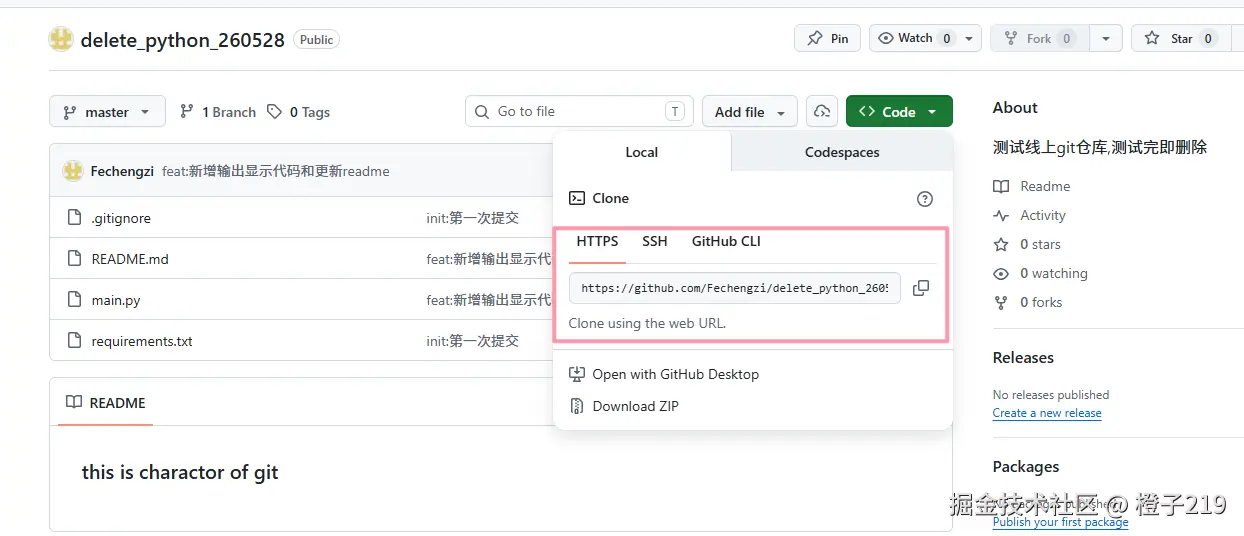Viewport: 1244px width, 536px height.
Task: Open the Fechengzi commit author link
Action: [122, 171]
